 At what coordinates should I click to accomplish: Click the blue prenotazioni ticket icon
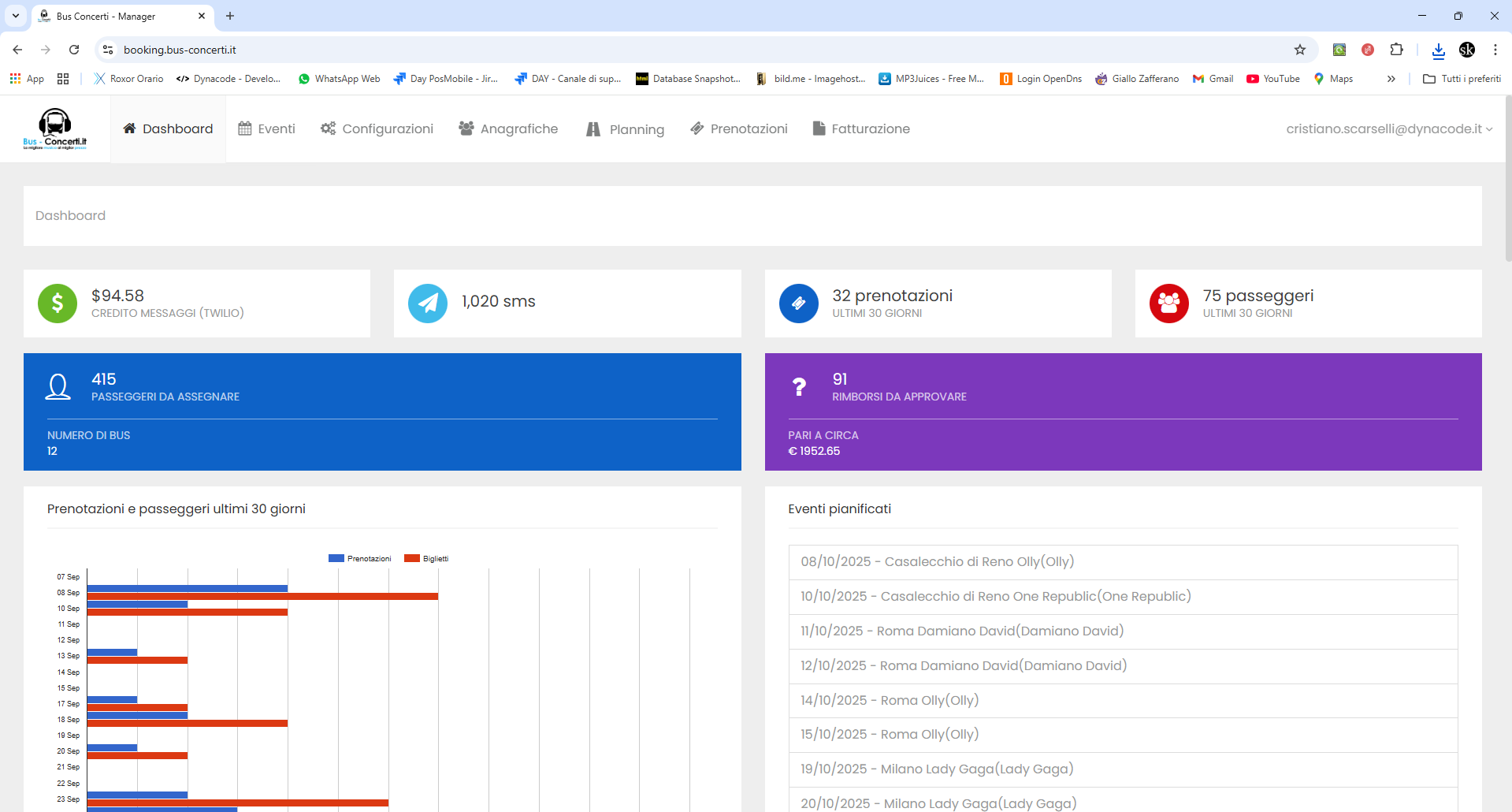coord(798,304)
